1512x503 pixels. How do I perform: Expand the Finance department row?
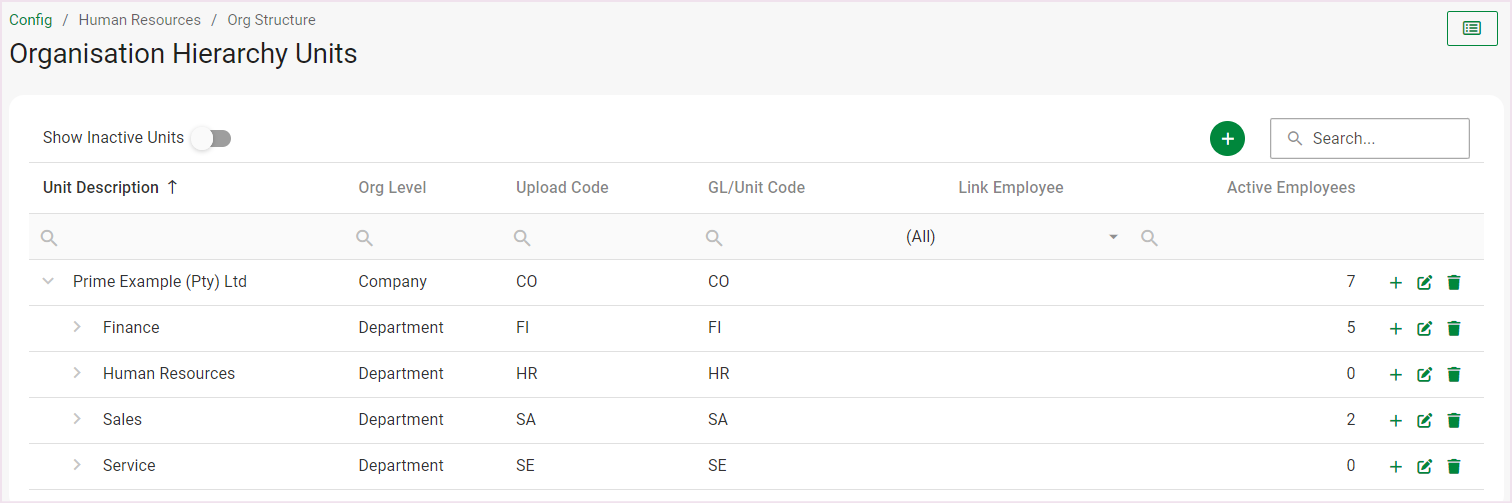coord(77,327)
